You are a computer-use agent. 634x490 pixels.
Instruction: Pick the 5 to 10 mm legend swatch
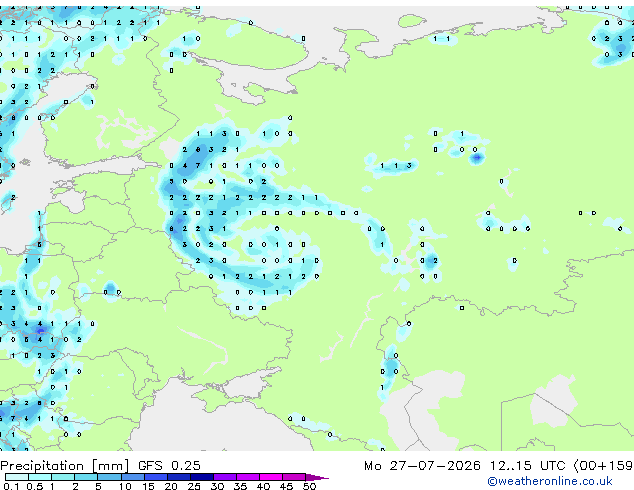109,477
